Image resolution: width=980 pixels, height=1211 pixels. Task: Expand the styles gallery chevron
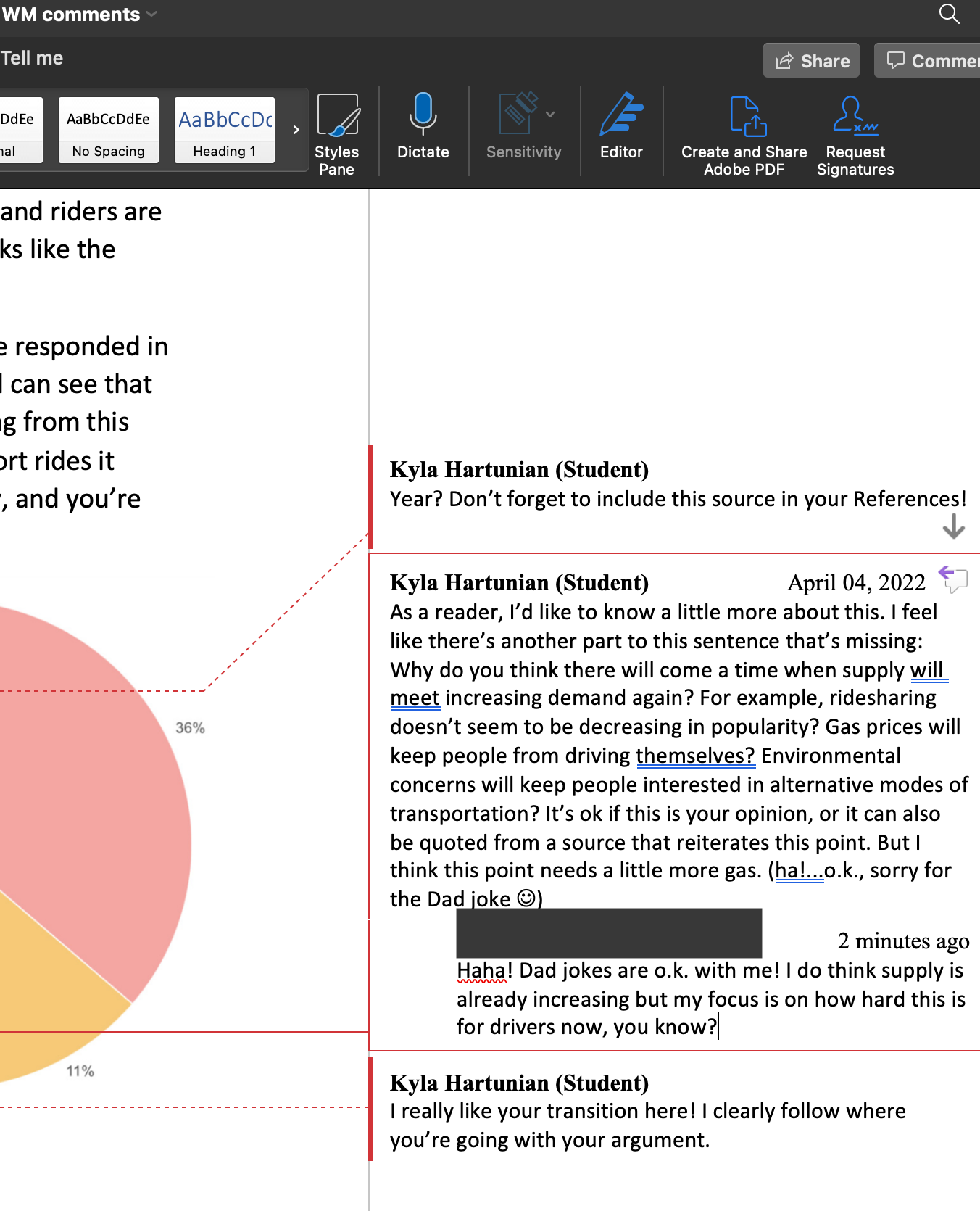[x=296, y=130]
